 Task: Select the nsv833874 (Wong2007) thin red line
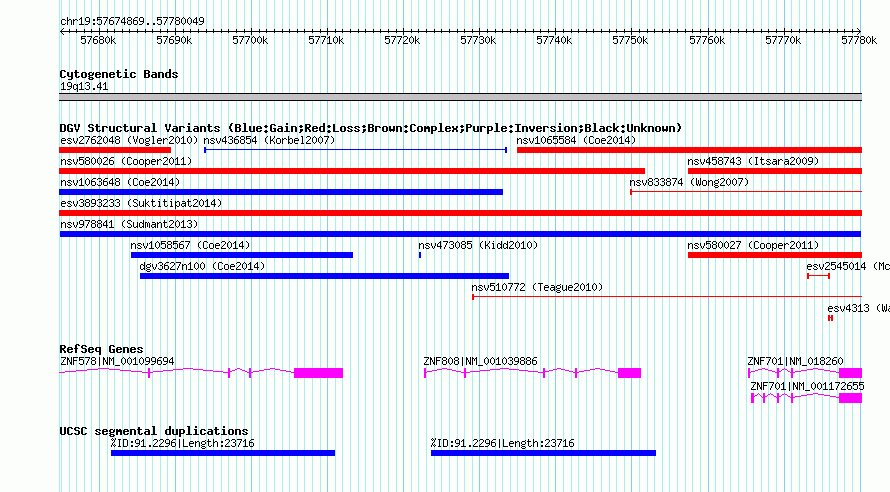click(746, 192)
